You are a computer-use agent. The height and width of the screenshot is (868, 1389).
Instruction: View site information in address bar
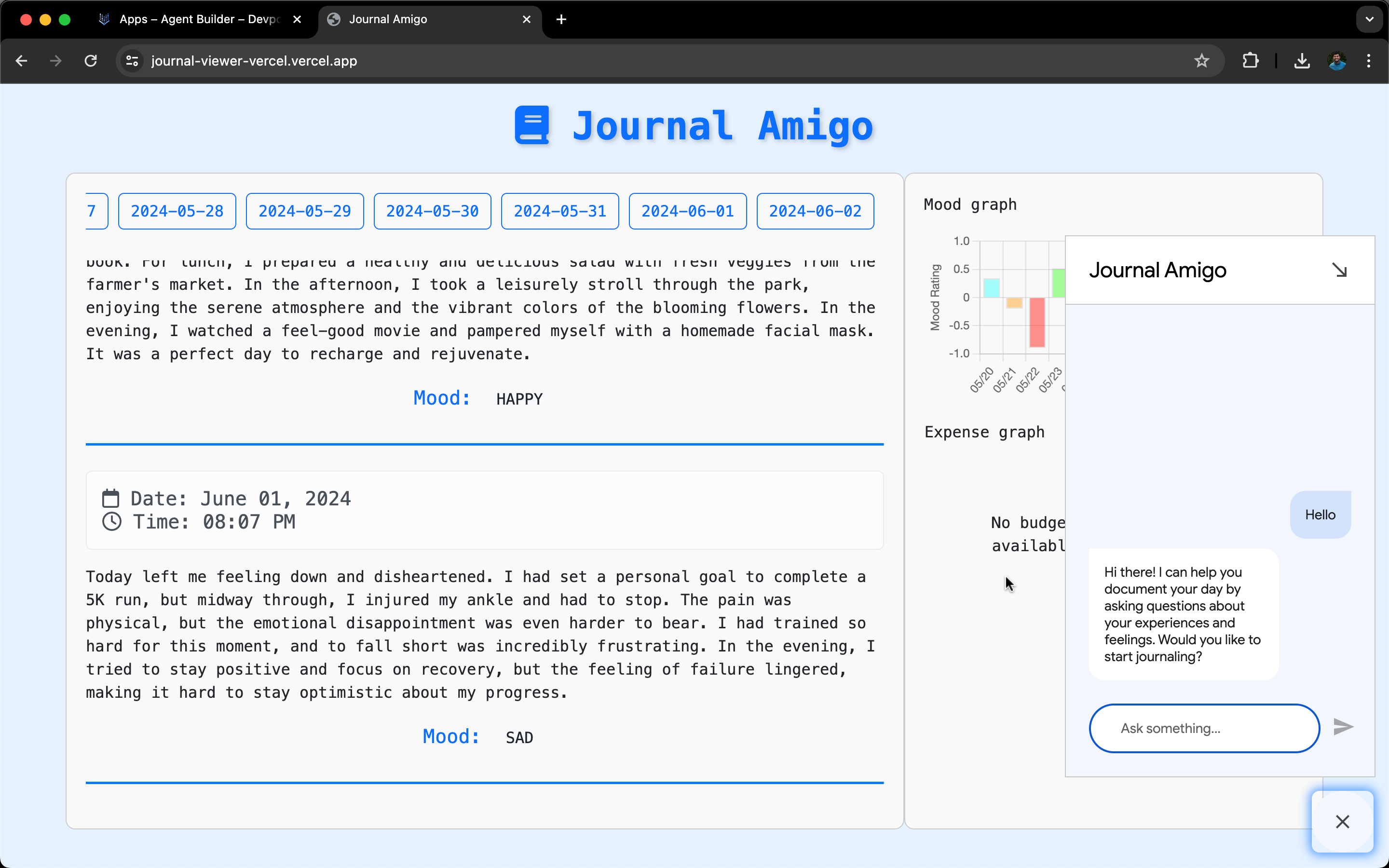[132, 61]
